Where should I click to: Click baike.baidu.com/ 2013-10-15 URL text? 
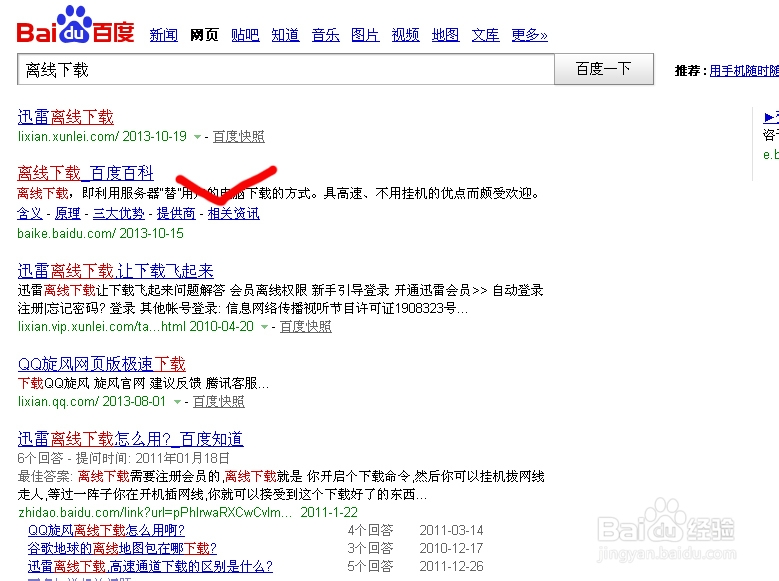[x=100, y=234]
